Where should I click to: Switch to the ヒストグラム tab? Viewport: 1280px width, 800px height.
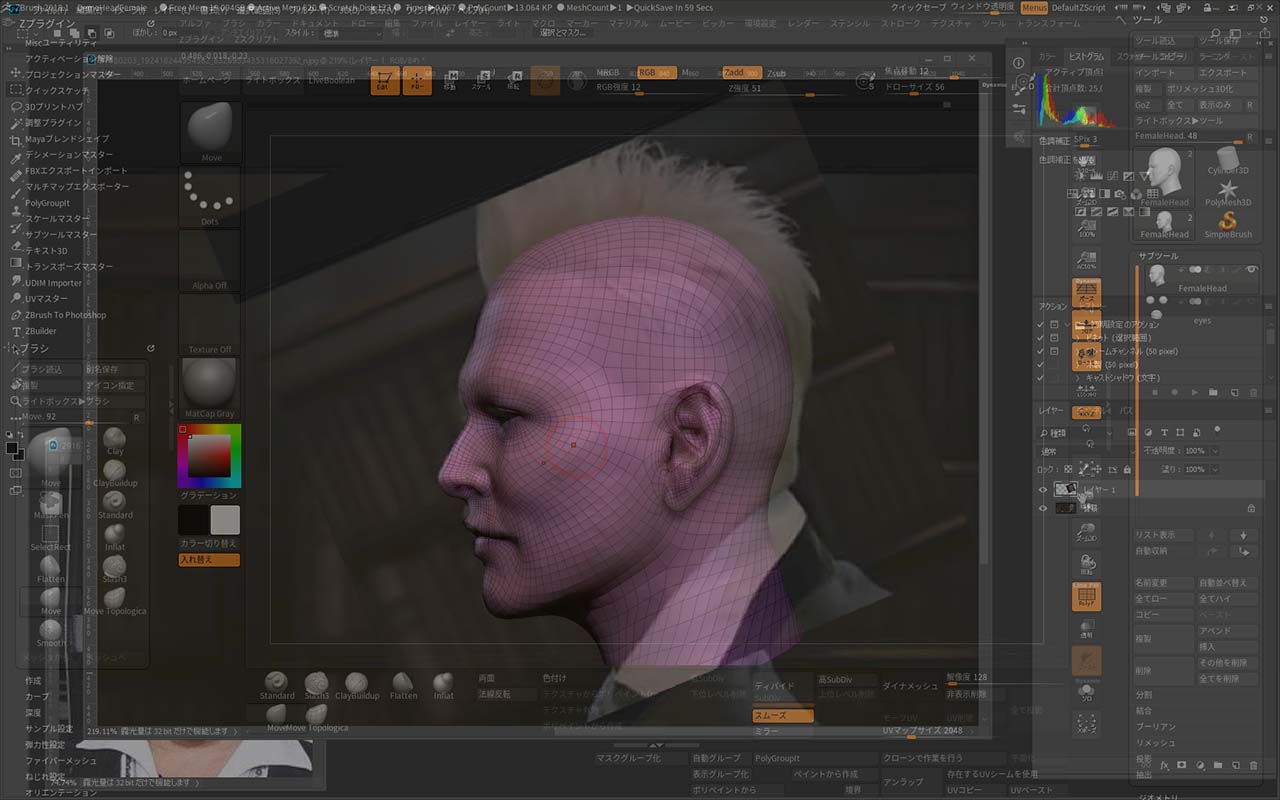click(x=1086, y=57)
